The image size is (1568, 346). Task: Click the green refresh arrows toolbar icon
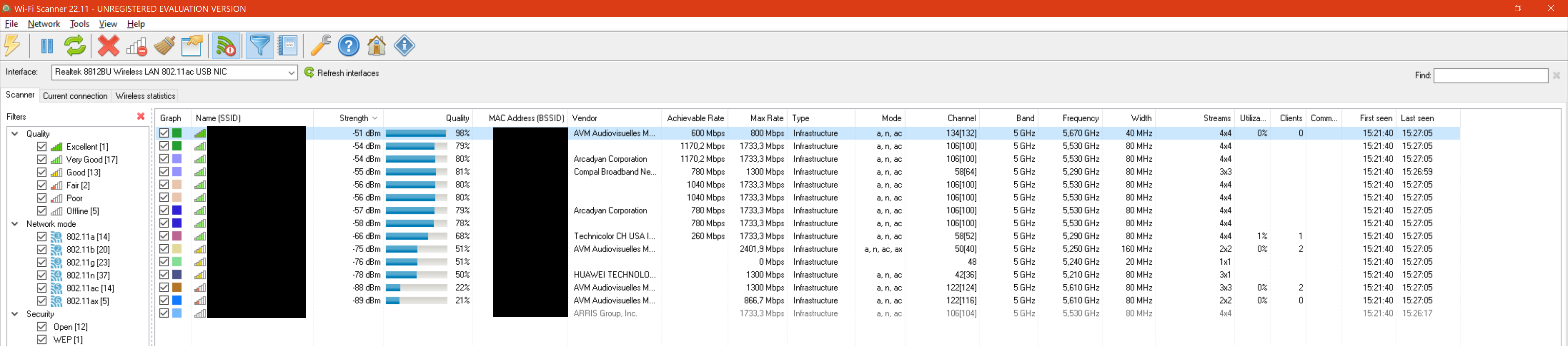pyautogui.click(x=75, y=46)
